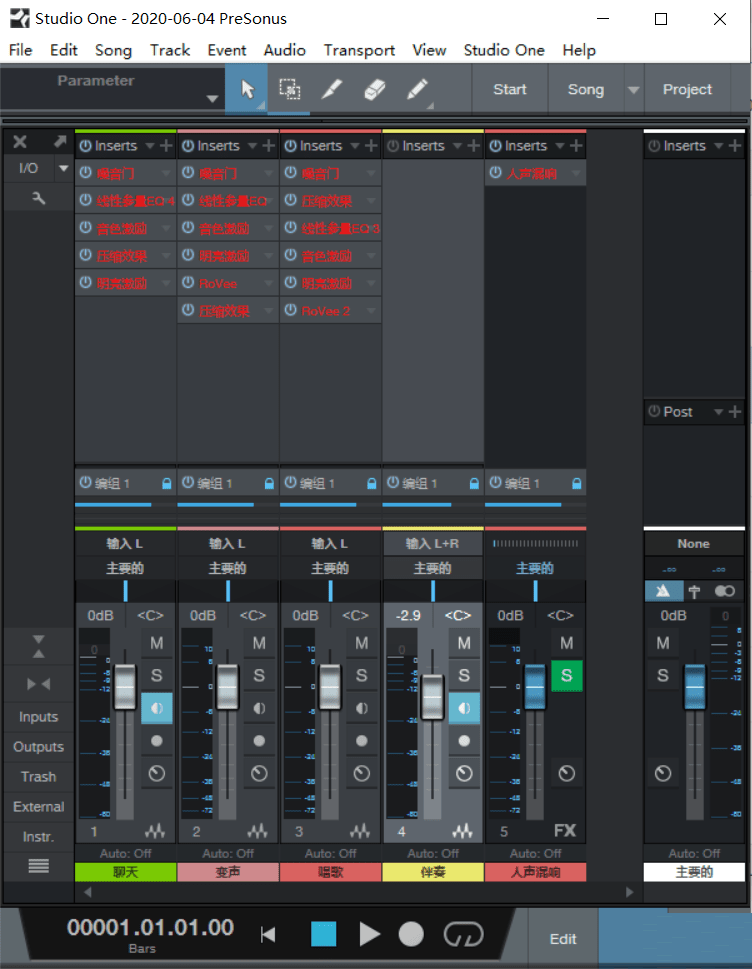Select the Eraser tool
The image size is (752, 969).
(x=374, y=90)
